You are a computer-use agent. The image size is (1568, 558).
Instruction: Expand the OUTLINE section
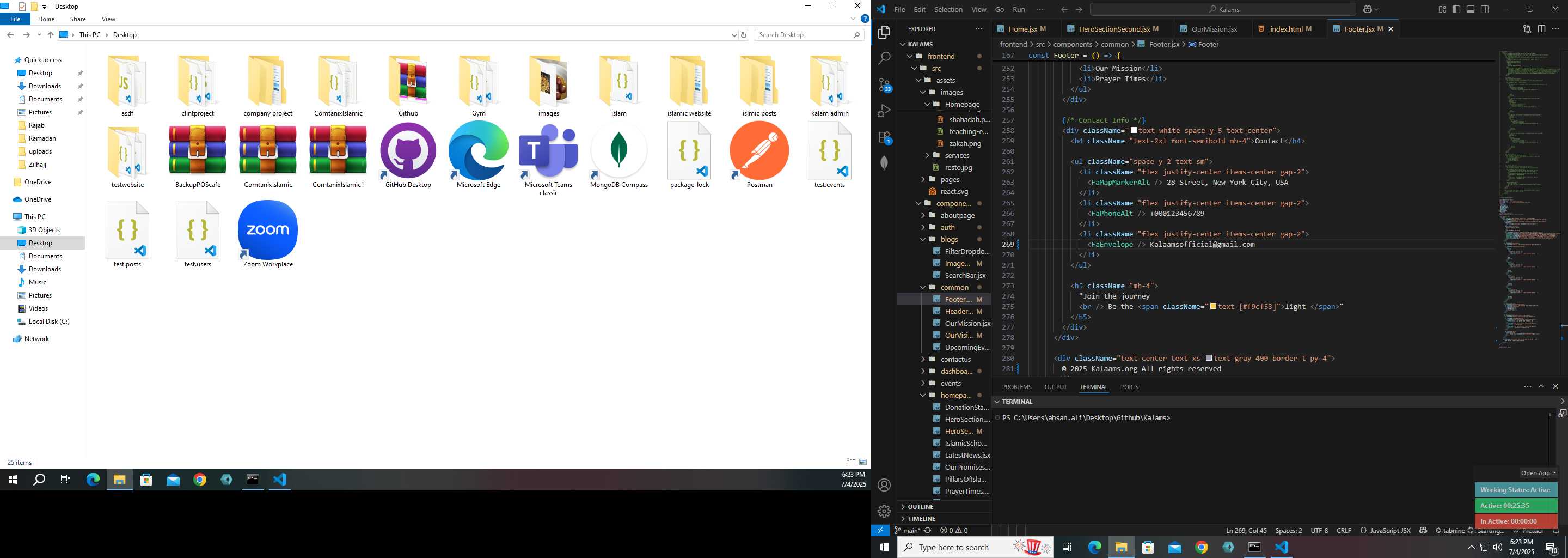945,506
